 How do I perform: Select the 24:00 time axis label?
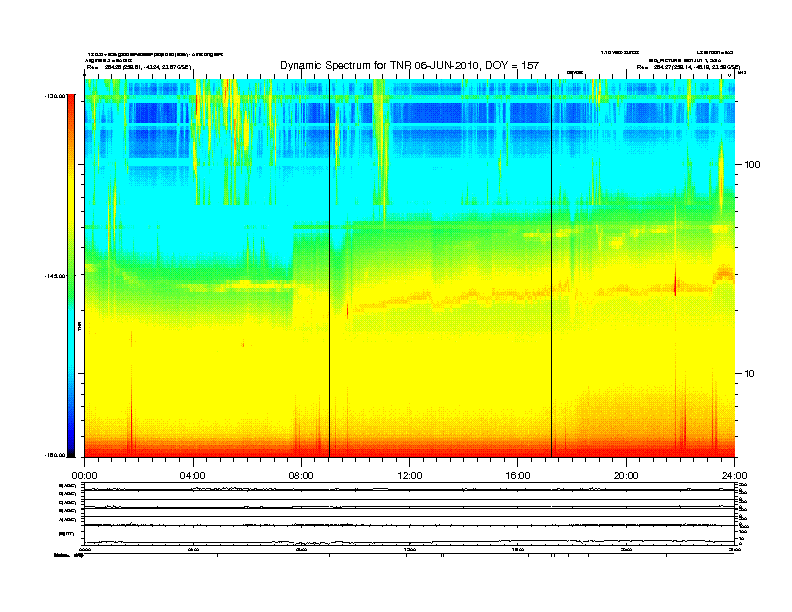click(x=734, y=475)
